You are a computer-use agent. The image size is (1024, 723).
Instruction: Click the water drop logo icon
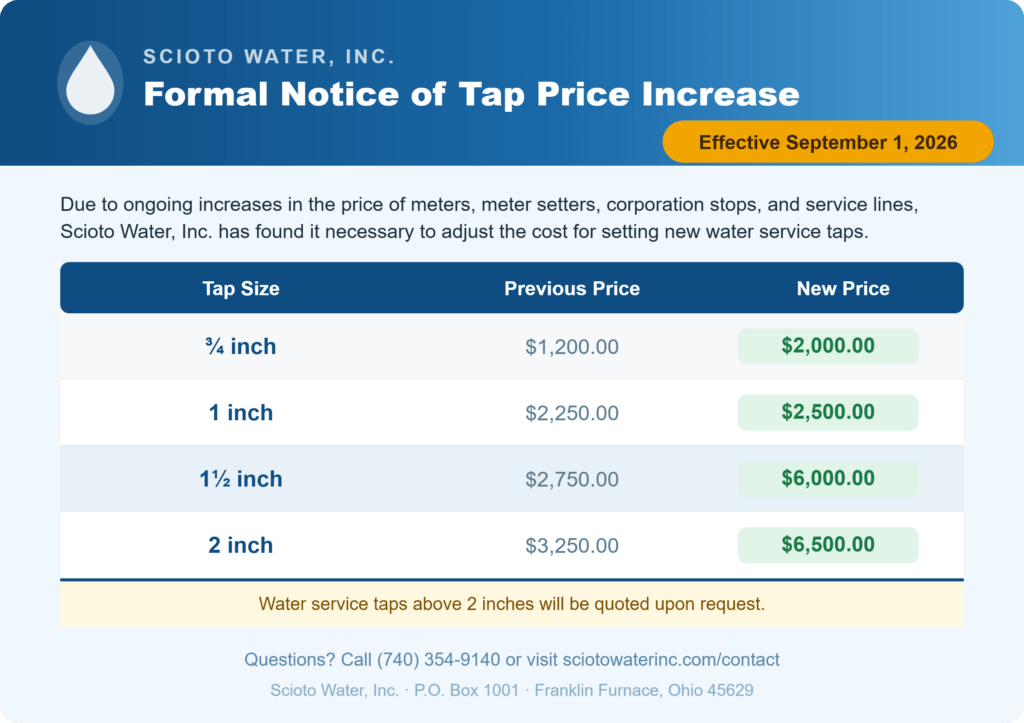point(90,82)
